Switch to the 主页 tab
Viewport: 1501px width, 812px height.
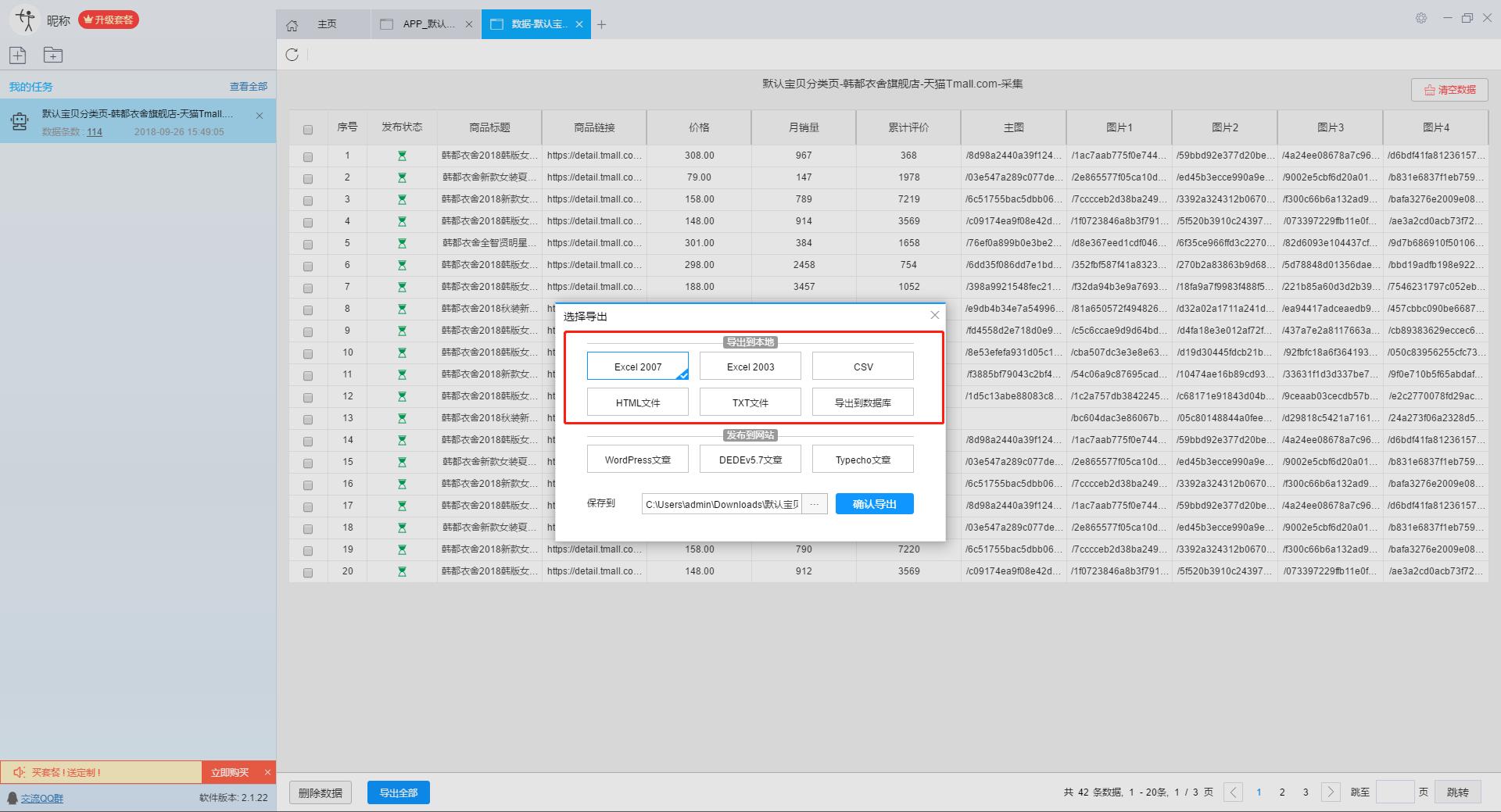(x=327, y=24)
